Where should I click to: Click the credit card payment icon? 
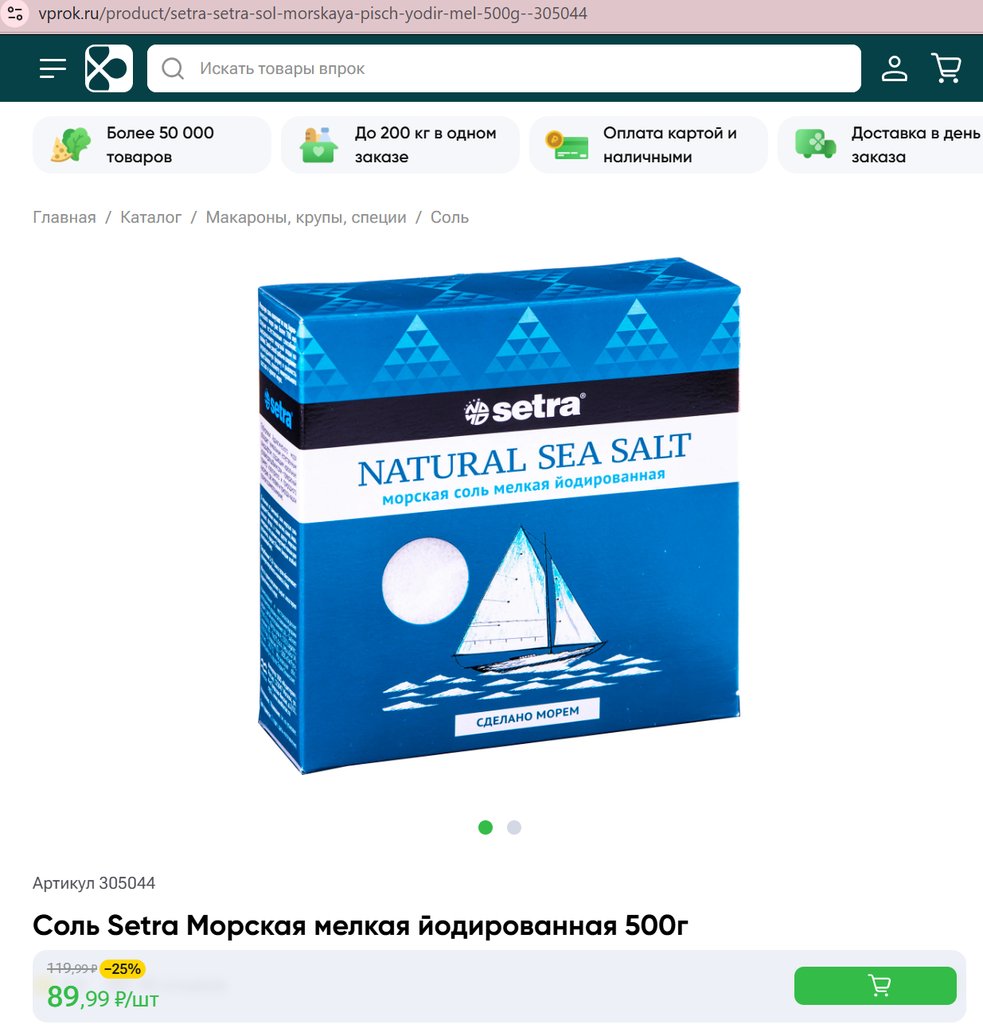click(567, 145)
